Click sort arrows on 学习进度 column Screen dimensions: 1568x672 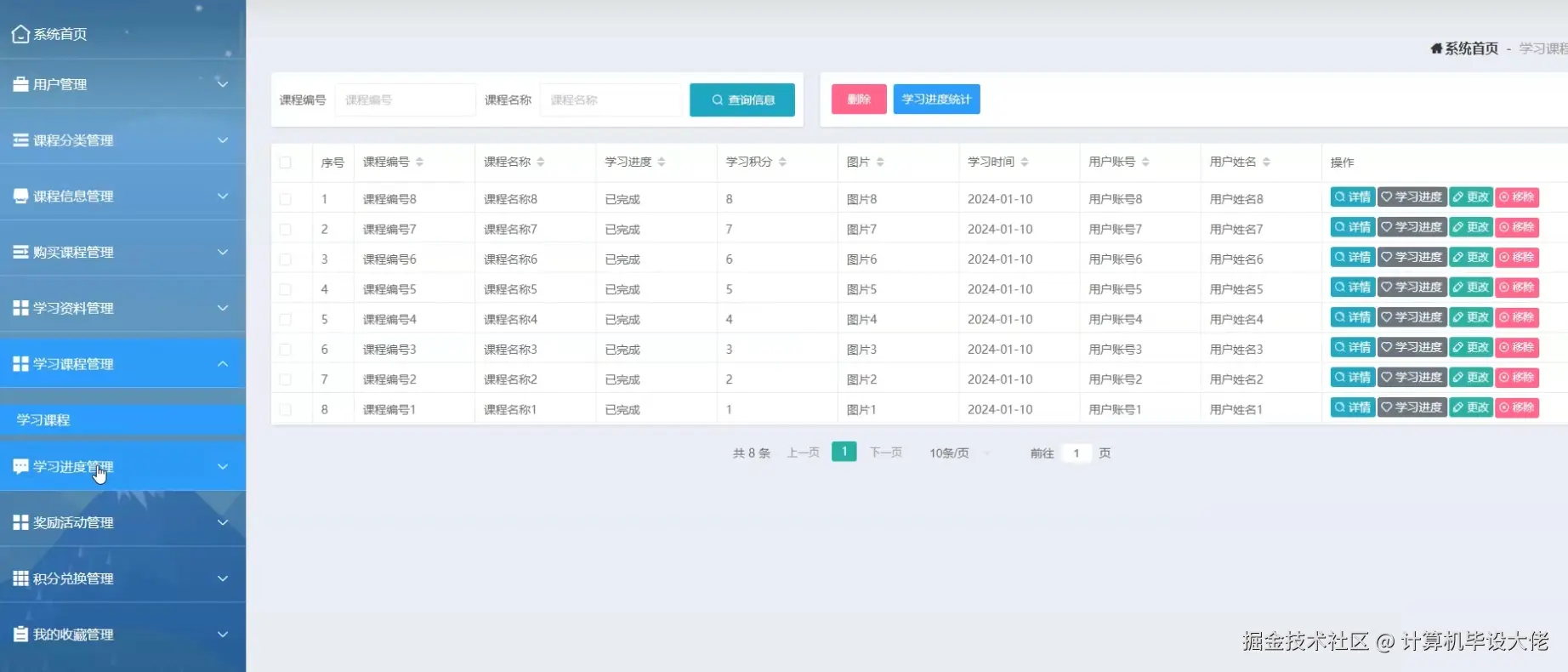click(662, 162)
